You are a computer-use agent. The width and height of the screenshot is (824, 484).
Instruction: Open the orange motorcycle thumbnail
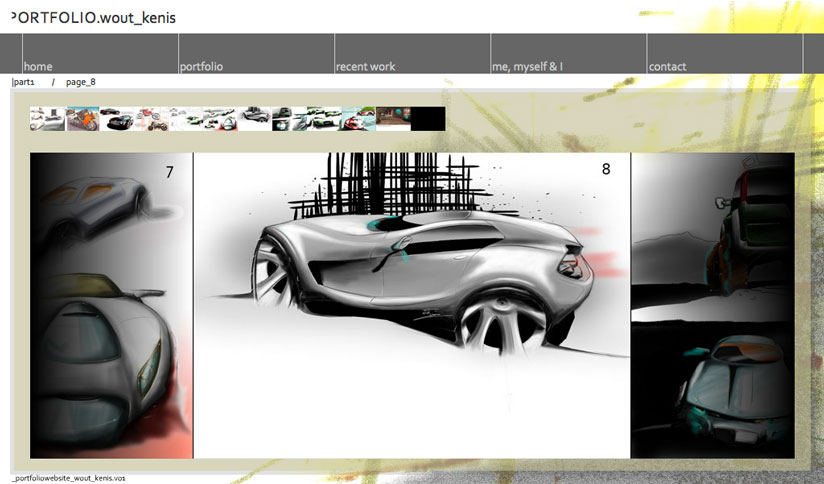pyautogui.click(x=82, y=119)
